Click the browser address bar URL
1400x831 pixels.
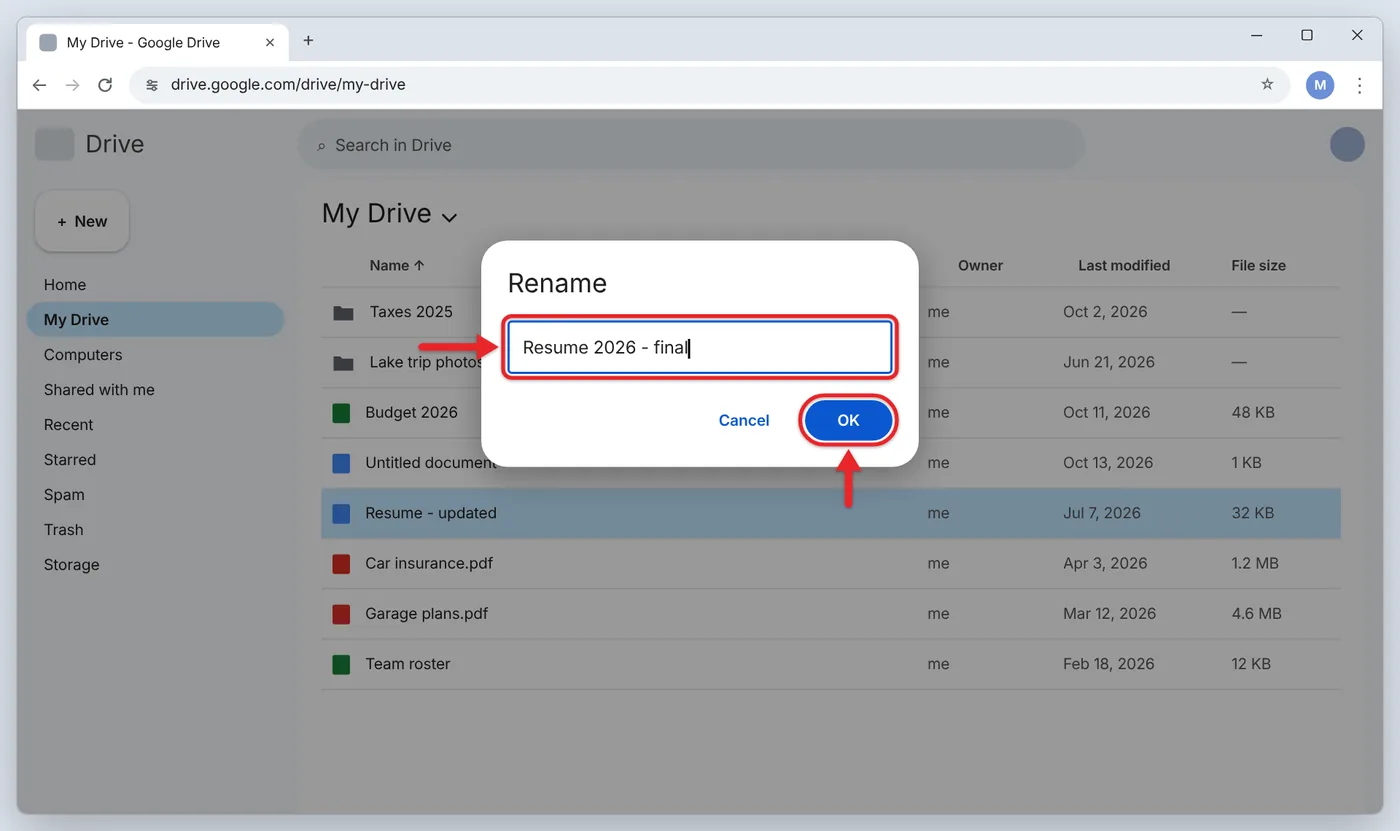(x=288, y=85)
